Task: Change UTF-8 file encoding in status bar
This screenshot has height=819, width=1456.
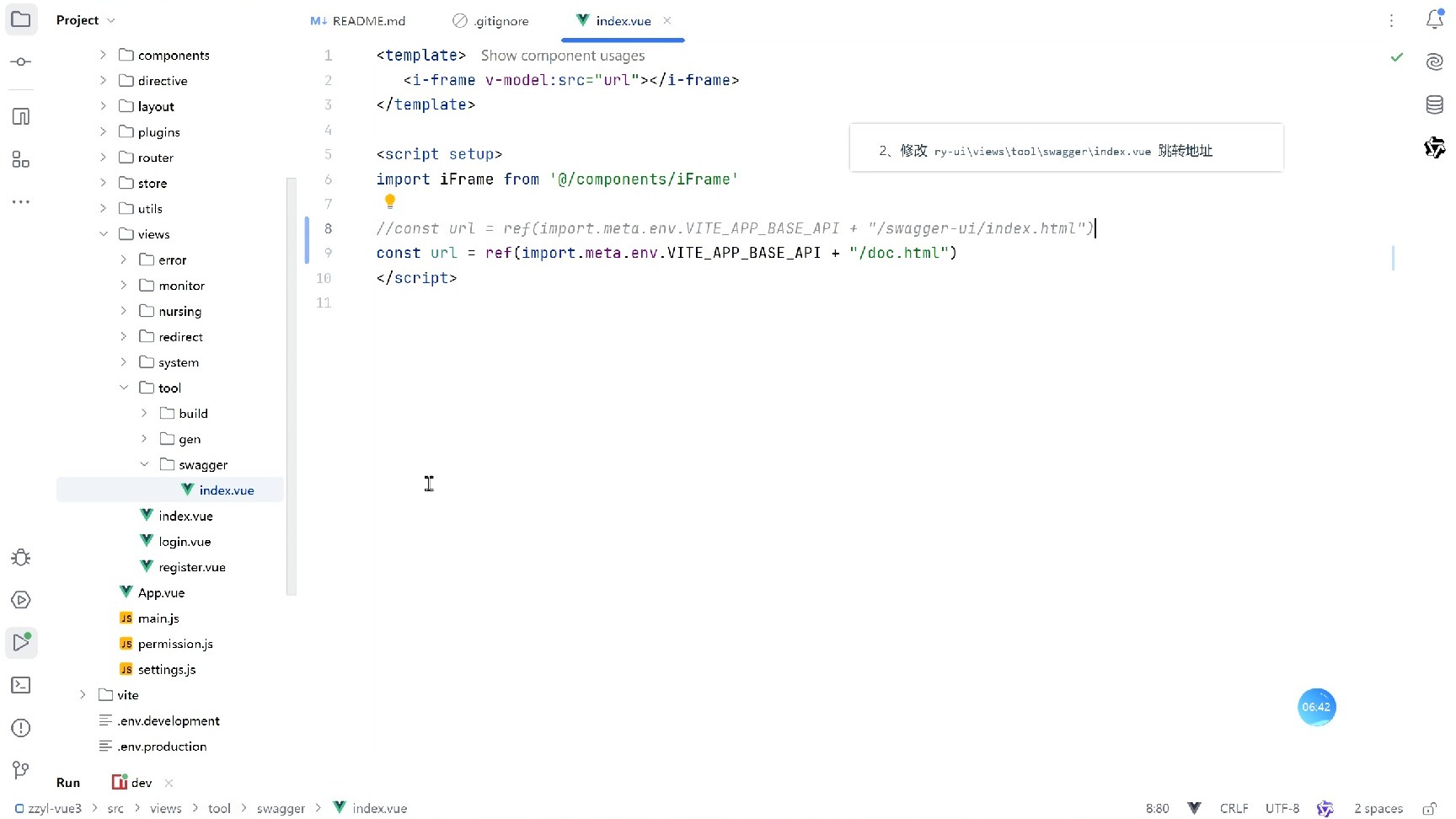Action: (x=1282, y=808)
